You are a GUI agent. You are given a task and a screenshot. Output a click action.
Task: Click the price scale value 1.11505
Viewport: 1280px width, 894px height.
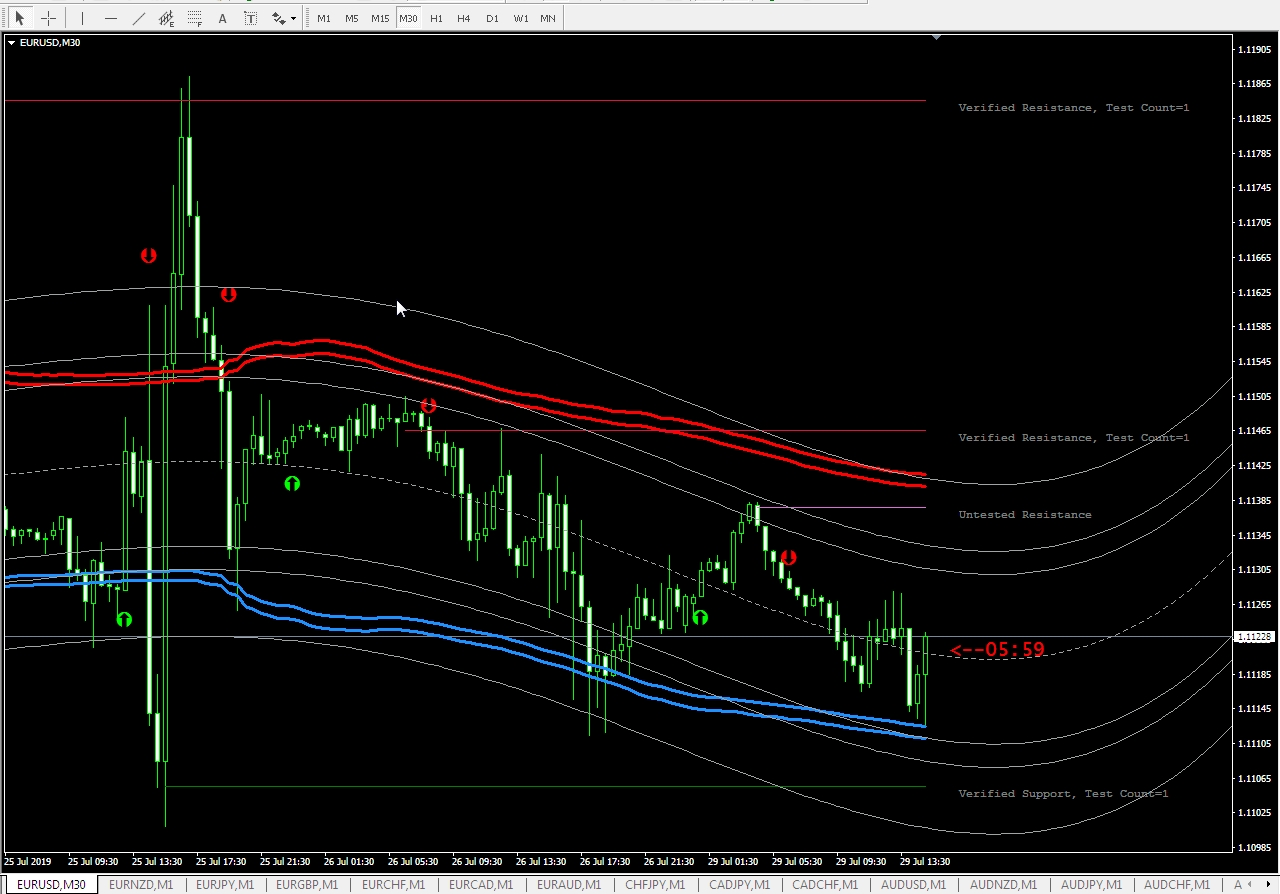pos(1255,396)
